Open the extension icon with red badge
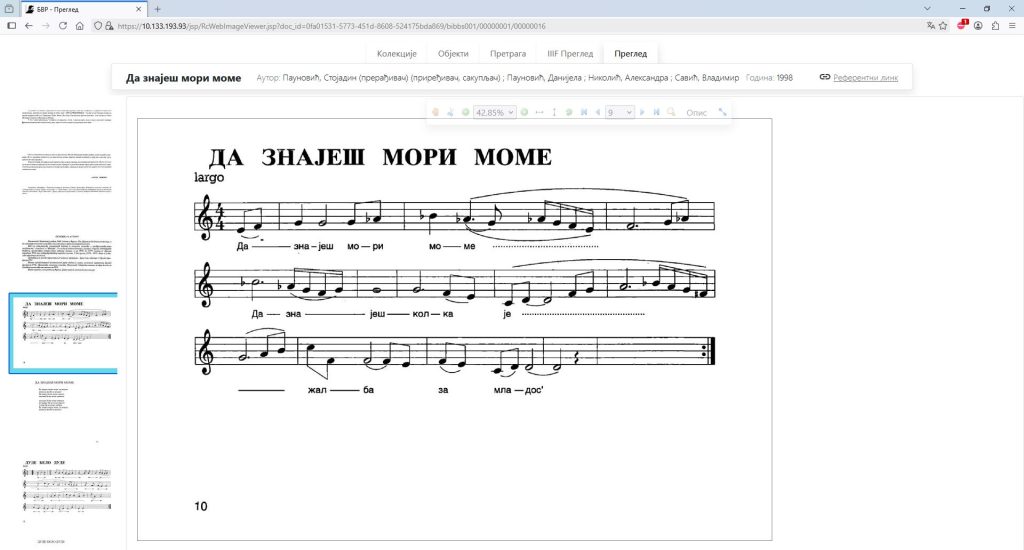 [x=962, y=25]
